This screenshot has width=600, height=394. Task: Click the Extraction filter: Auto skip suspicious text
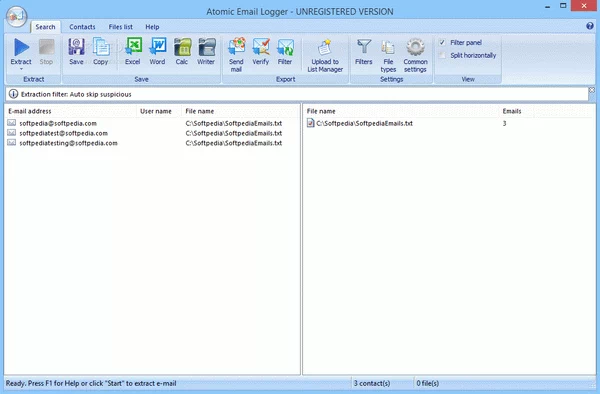coord(76,94)
